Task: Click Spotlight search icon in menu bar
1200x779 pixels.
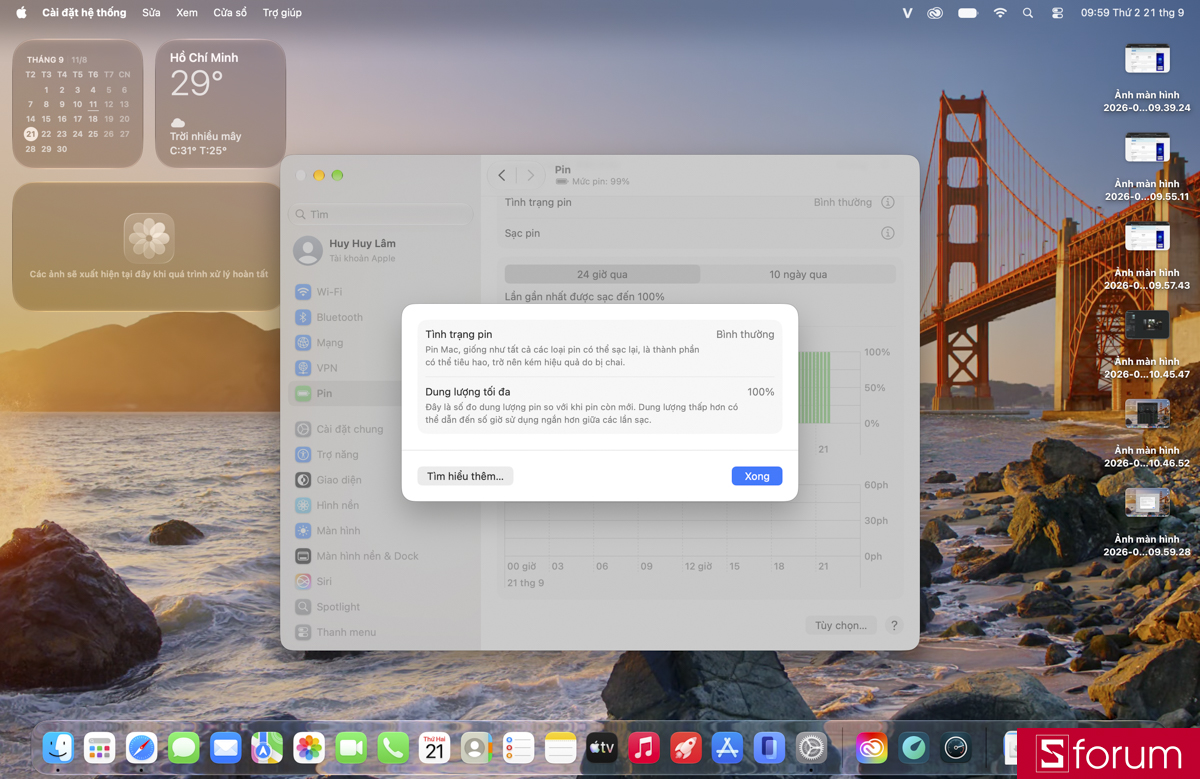Action: pyautogui.click(x=1028, y=13)
